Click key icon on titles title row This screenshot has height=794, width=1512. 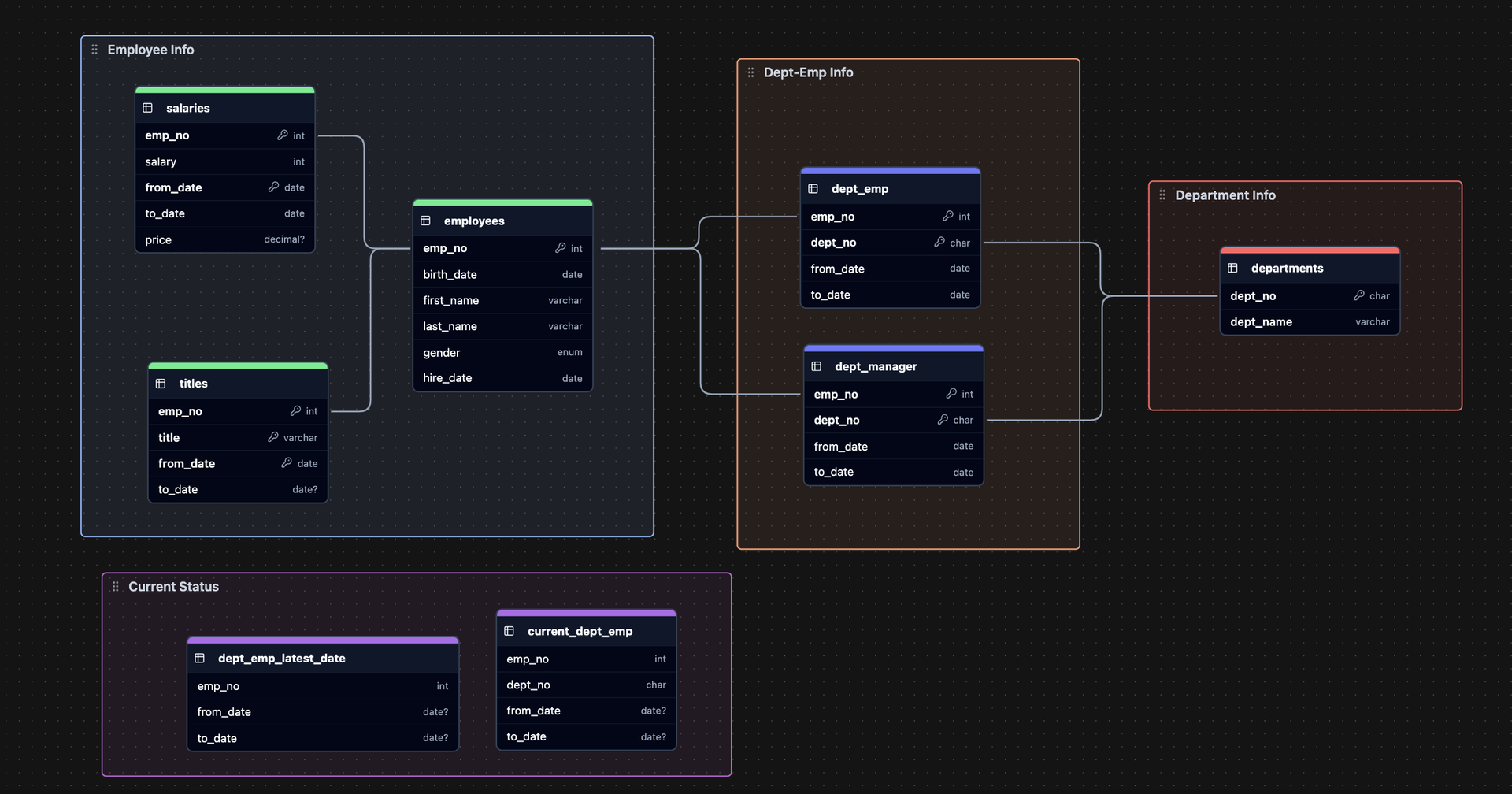pos(272,437)
